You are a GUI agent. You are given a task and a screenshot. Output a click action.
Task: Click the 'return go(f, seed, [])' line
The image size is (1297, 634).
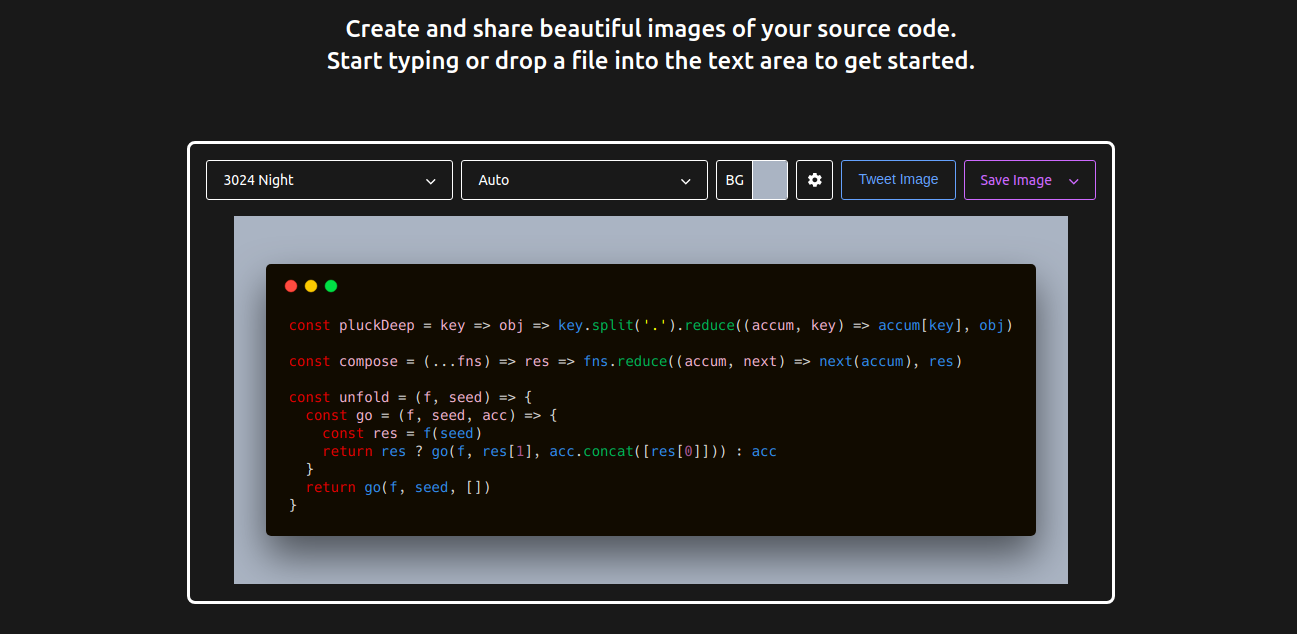tap(398, 487)
